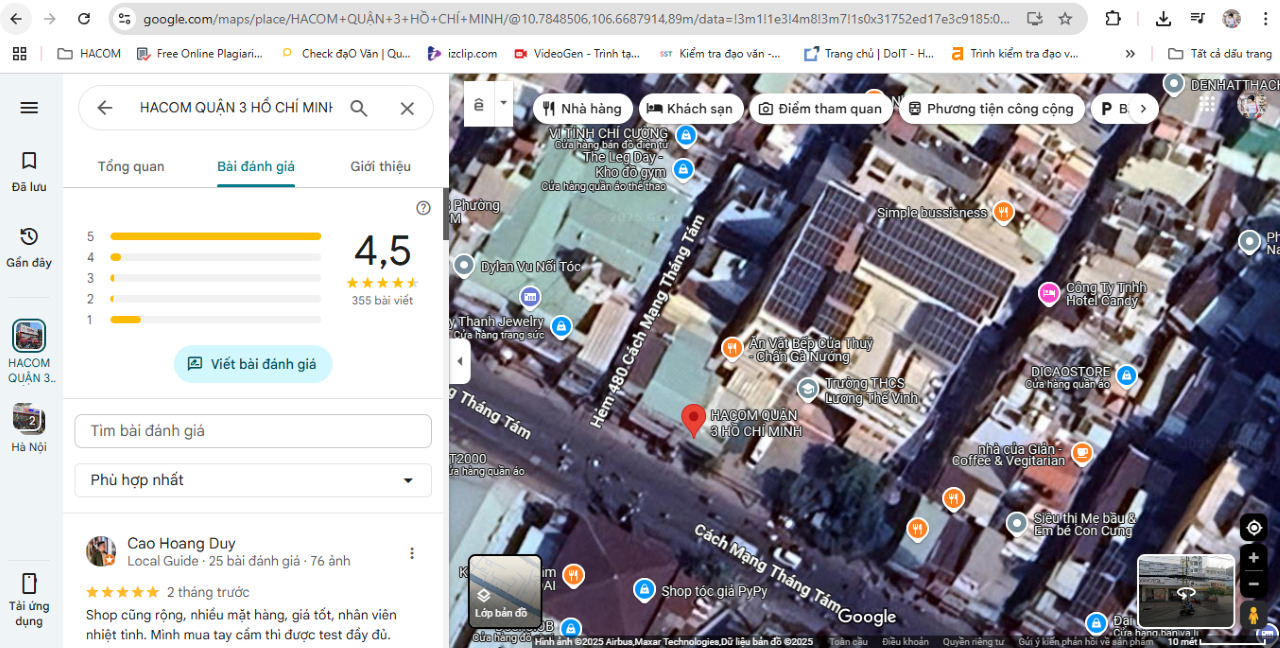
Task: Zoom out the map with minus button
Action: pos(1253,584)
